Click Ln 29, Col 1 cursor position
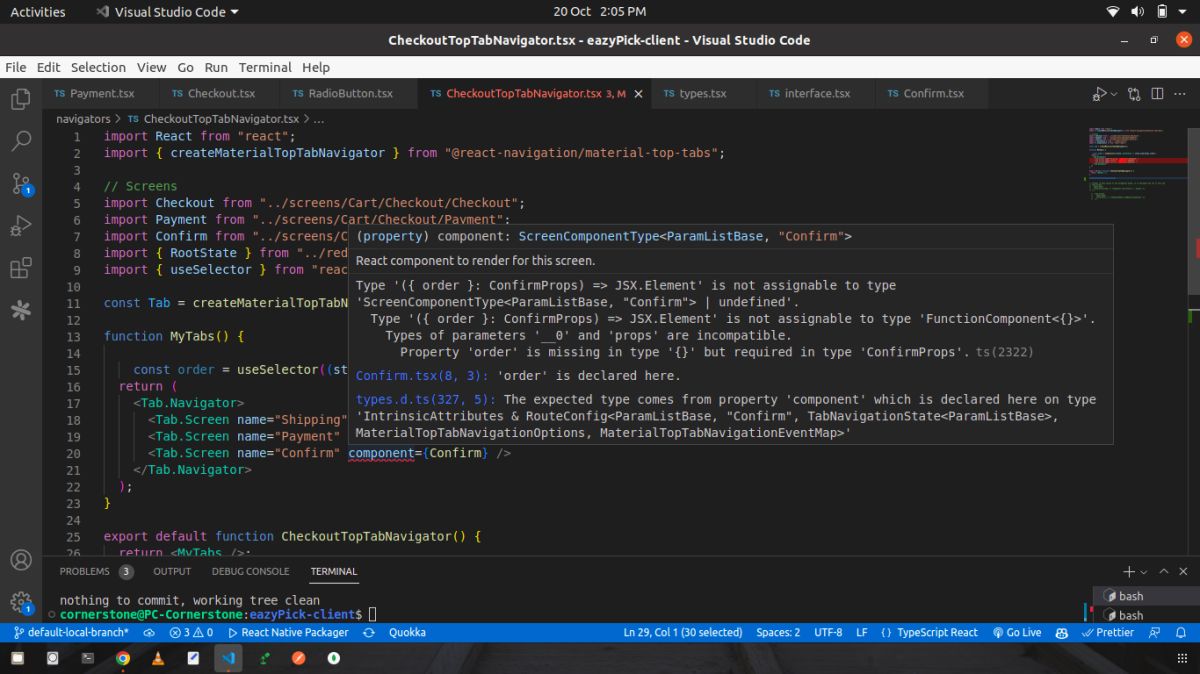Screen dimensions: 1200x674 (683, 632)
